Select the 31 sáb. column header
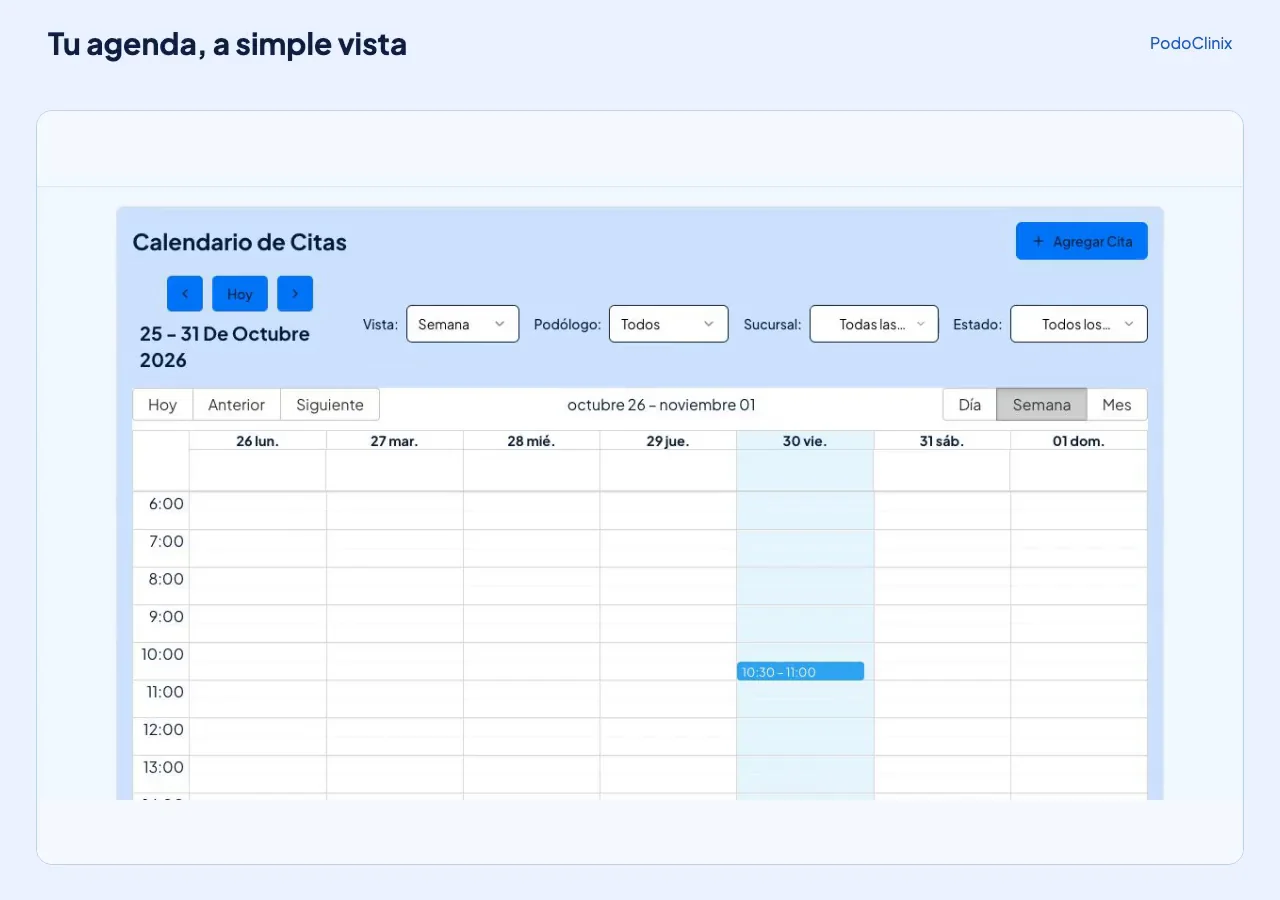The image size is (1280, 900). point(942,441)
